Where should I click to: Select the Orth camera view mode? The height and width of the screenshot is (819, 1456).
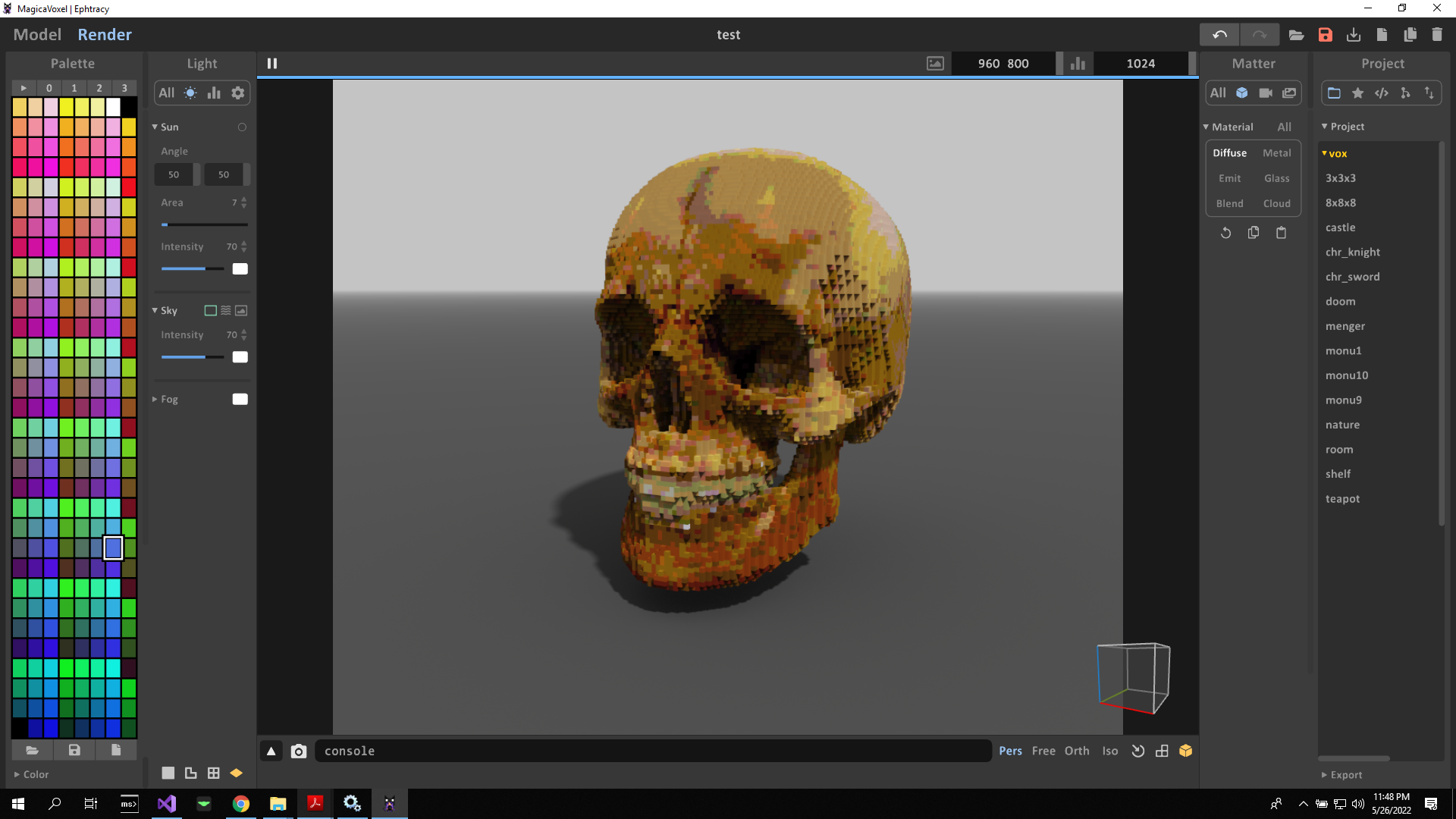pyautogui.click(x=1076, y=751)
